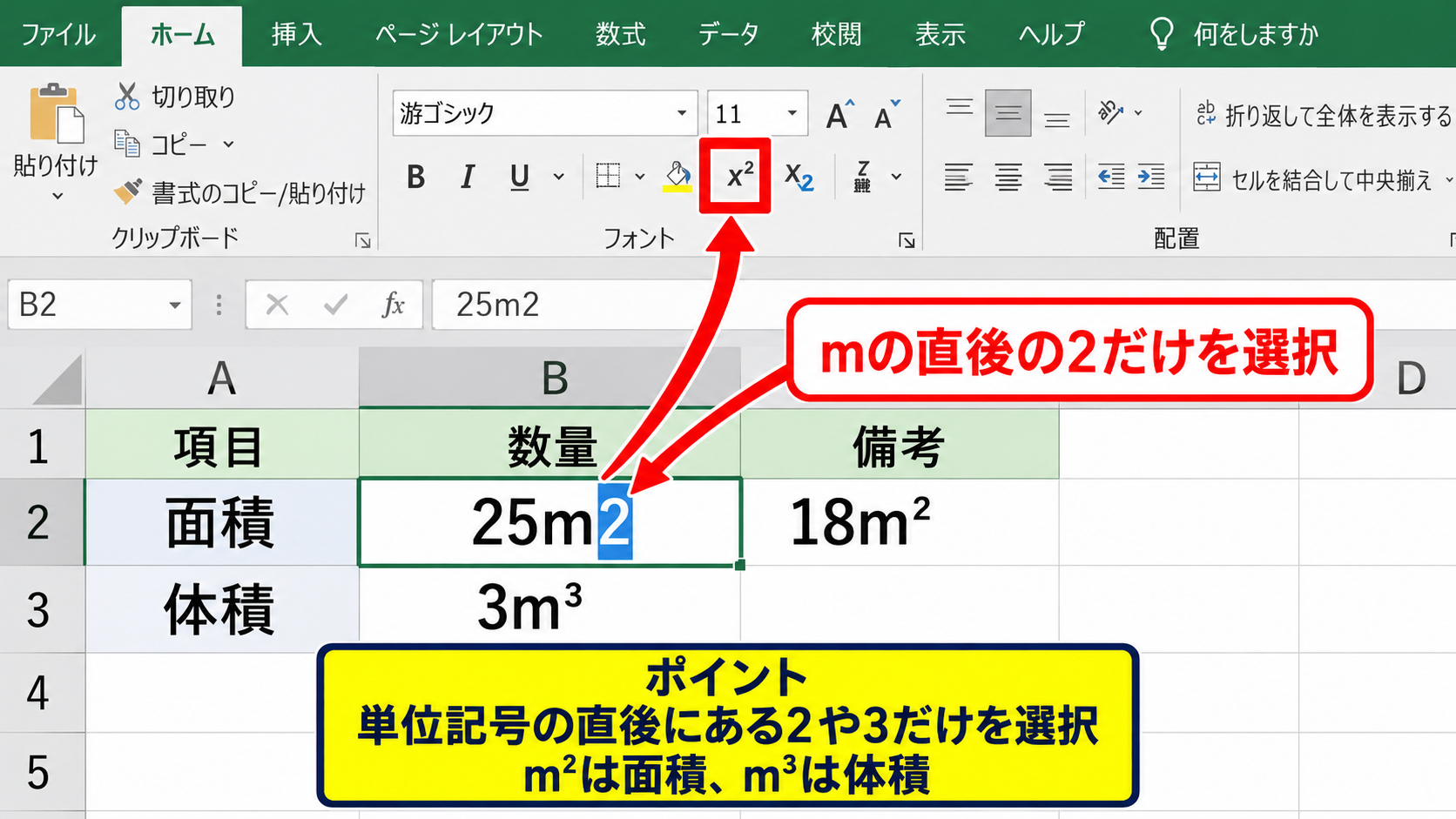Image resolution: width=1456 pixels, height=819 pixels.
Task: Click the Copy icon
Action: [127, 144]
